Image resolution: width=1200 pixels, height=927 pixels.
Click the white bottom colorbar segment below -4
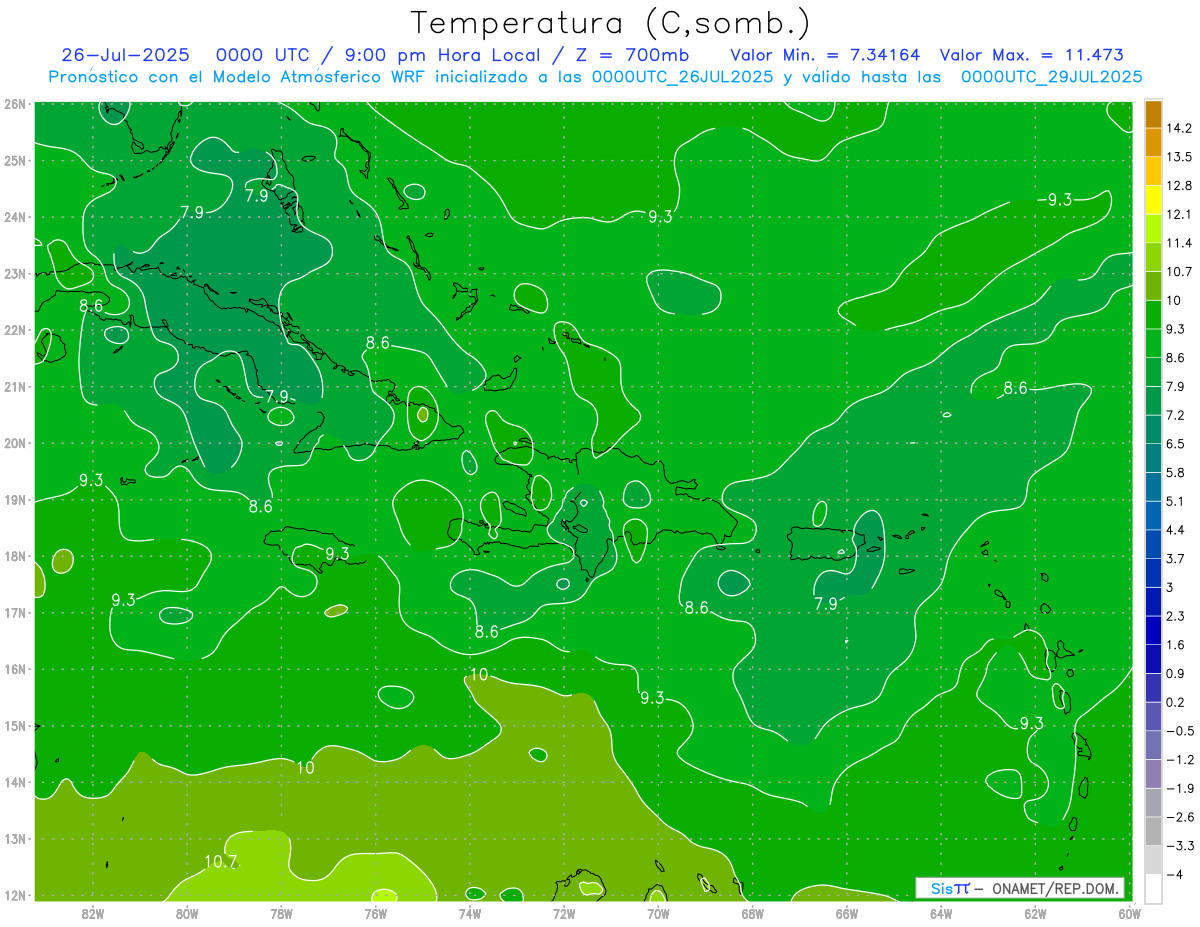point(1153,888)
